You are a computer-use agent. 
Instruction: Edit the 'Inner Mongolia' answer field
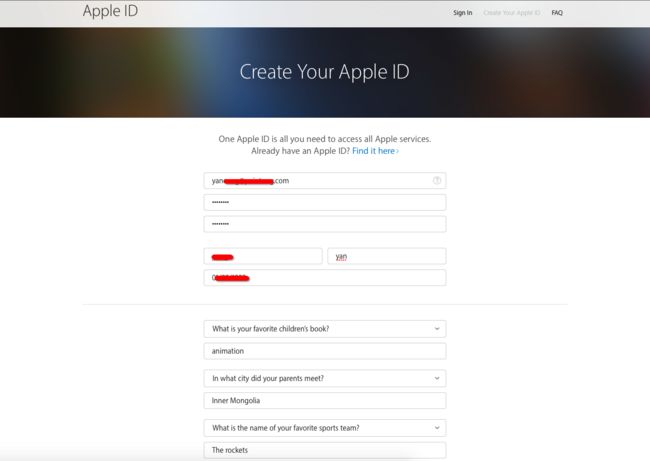pyautogui.click(x=325, y=401)
